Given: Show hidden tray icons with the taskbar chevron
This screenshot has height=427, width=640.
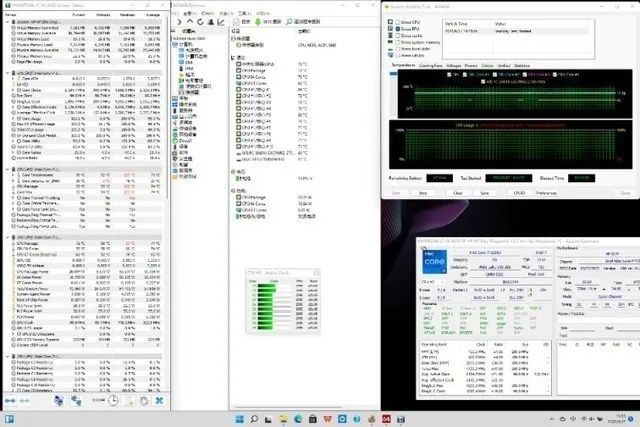Looking at the screenshot, I should coord(552,419).
